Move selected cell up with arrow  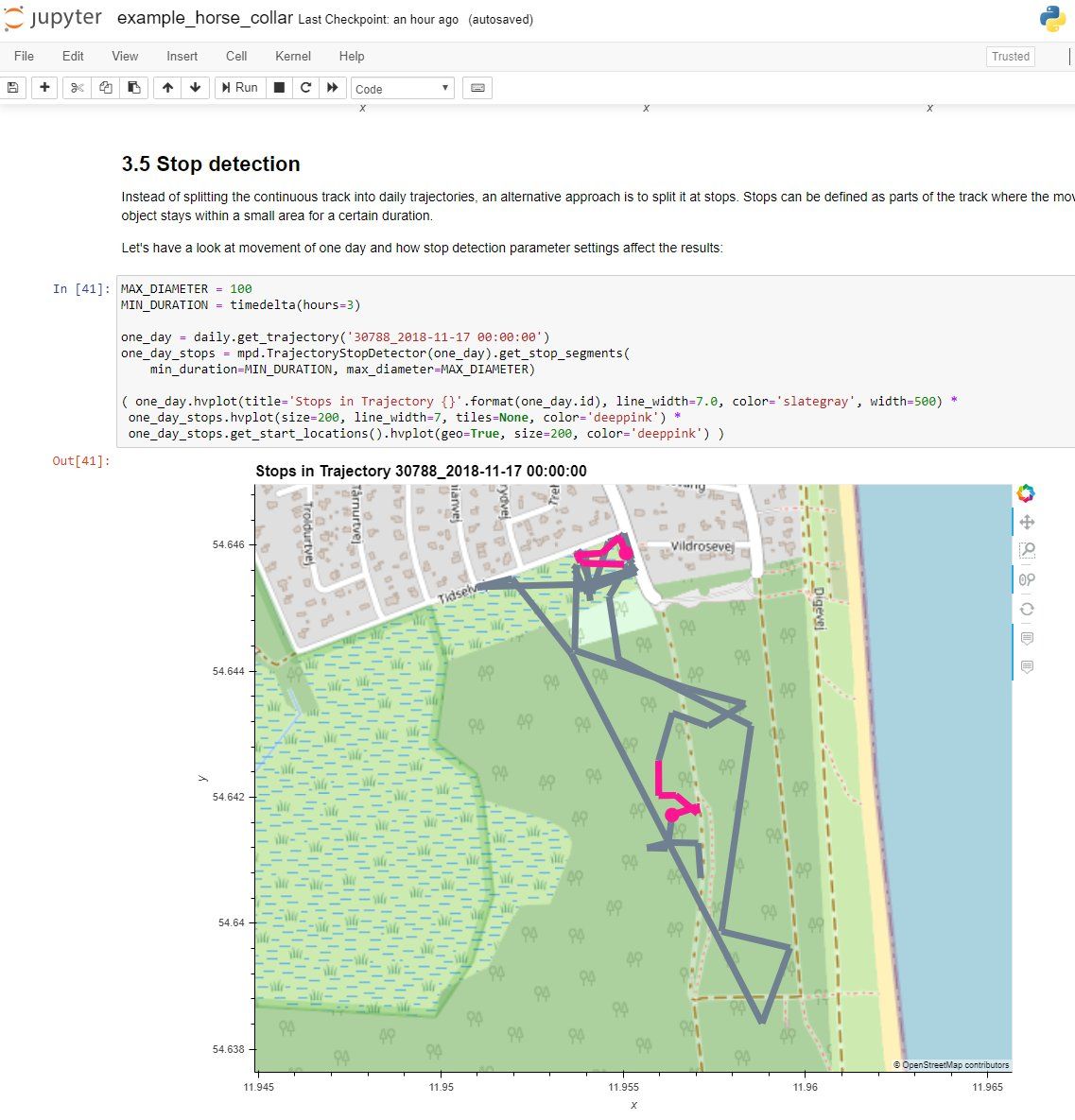(x=167, y=88)
